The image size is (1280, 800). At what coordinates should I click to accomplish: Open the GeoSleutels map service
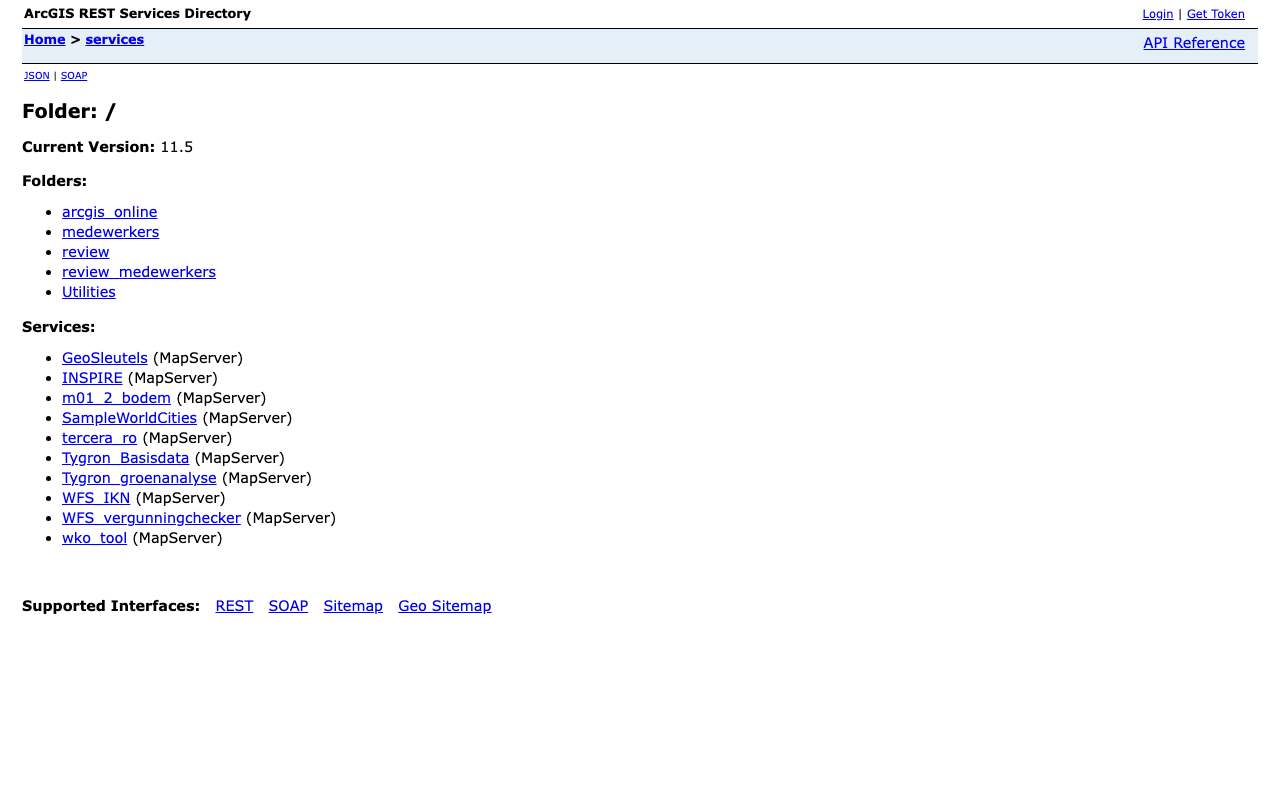coord(105,358)
